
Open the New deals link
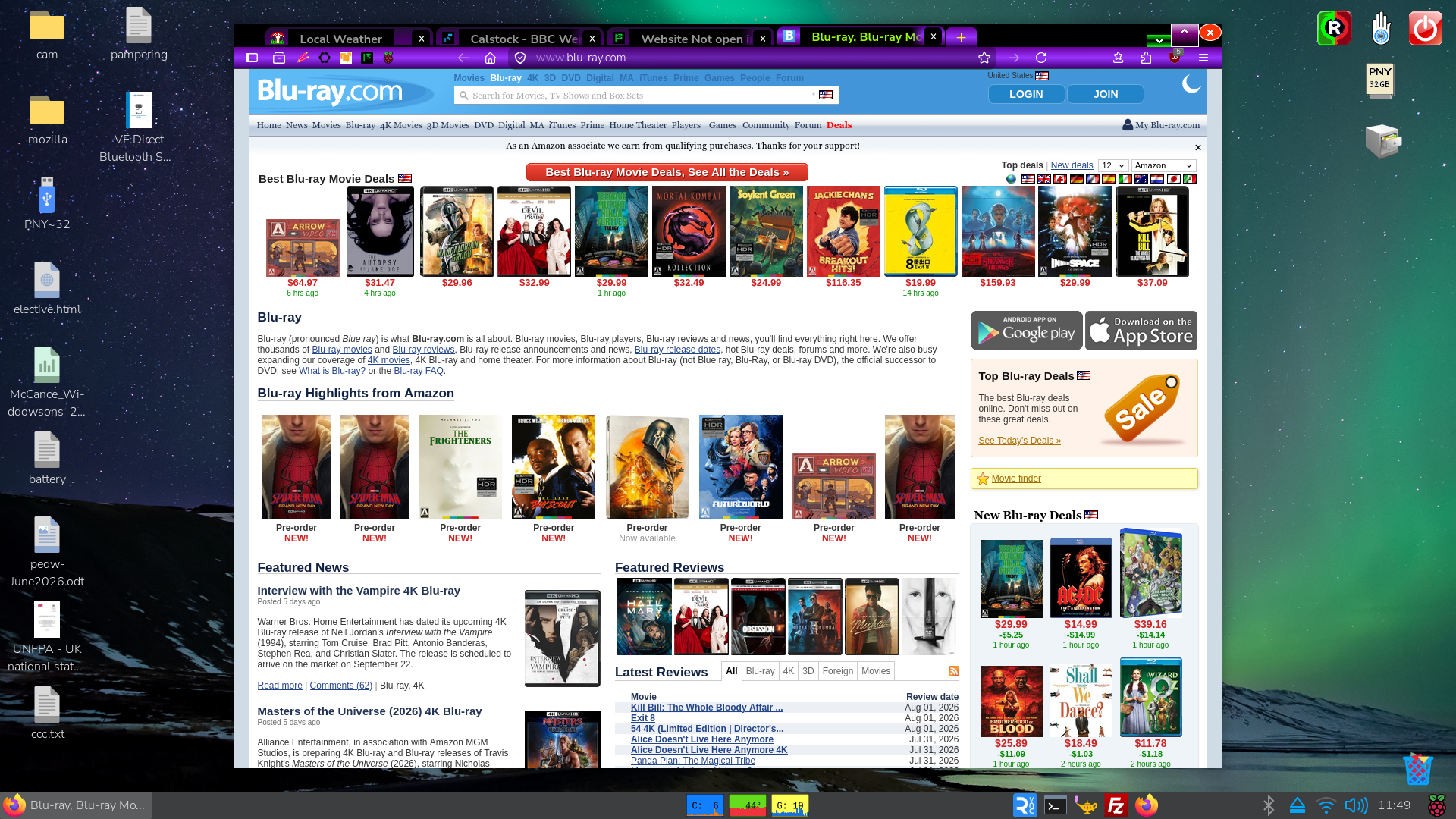click(x=1072, y=165)
